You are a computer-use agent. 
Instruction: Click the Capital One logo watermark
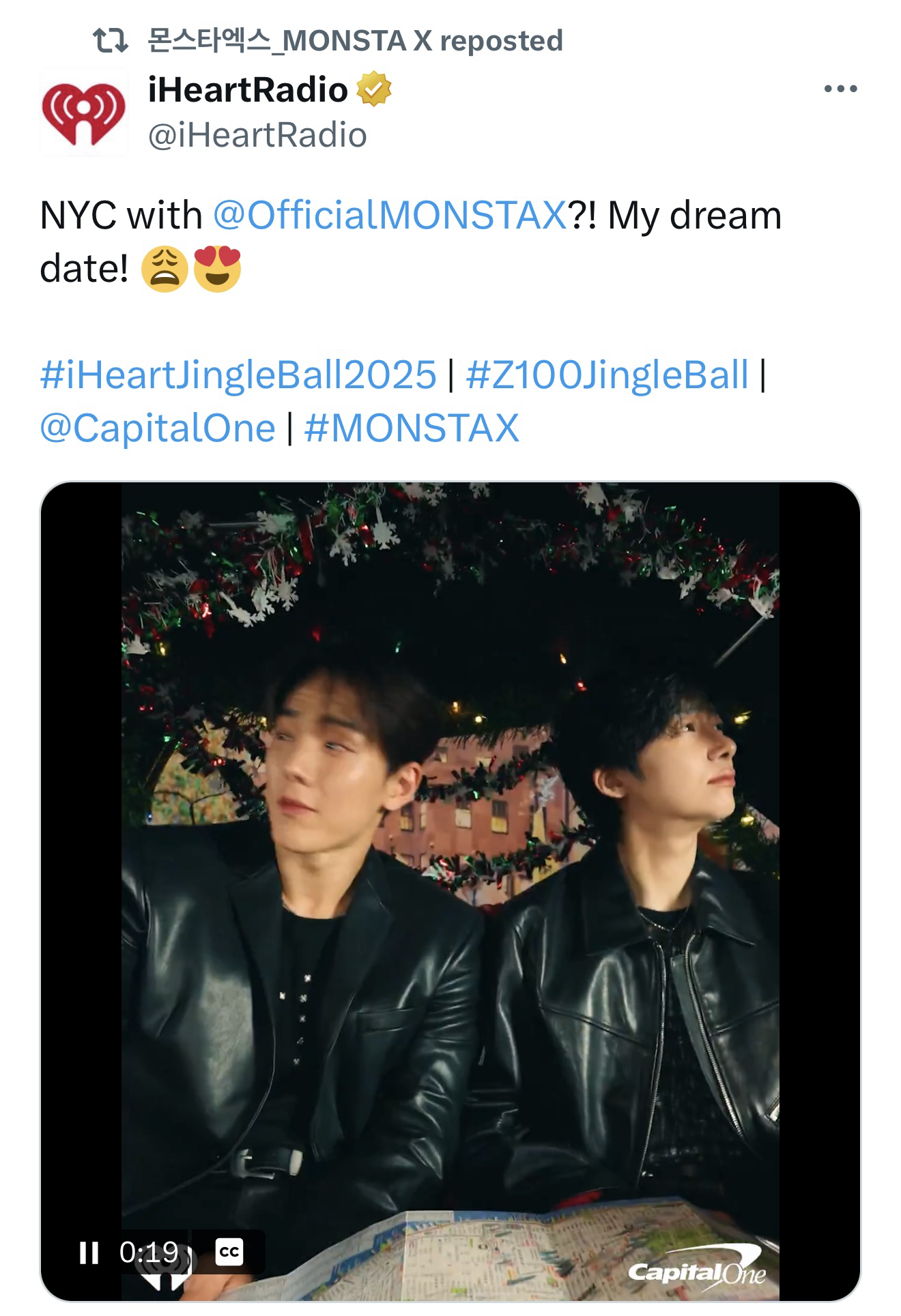(696, 1270)
